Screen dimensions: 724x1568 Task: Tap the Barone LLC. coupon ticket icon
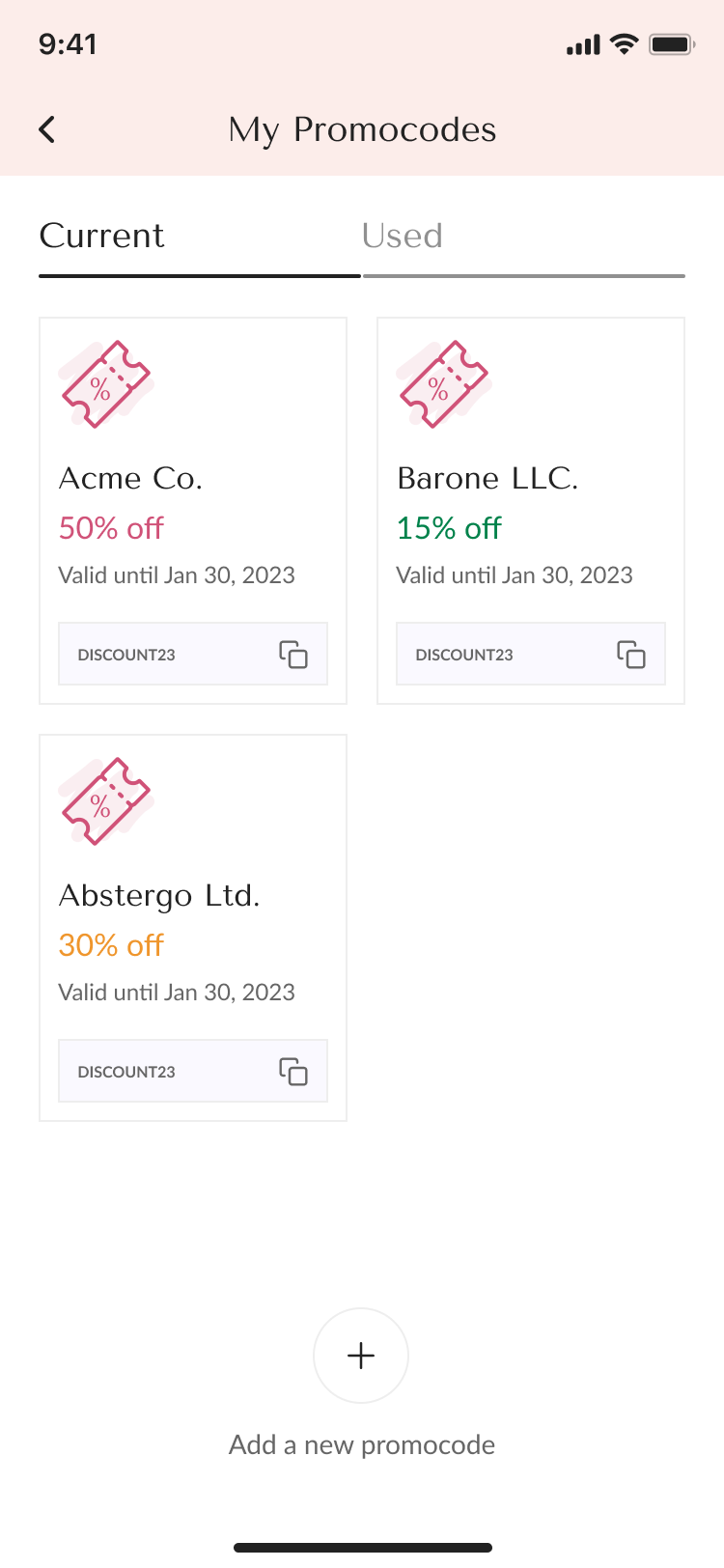click(x=443, y=383)
